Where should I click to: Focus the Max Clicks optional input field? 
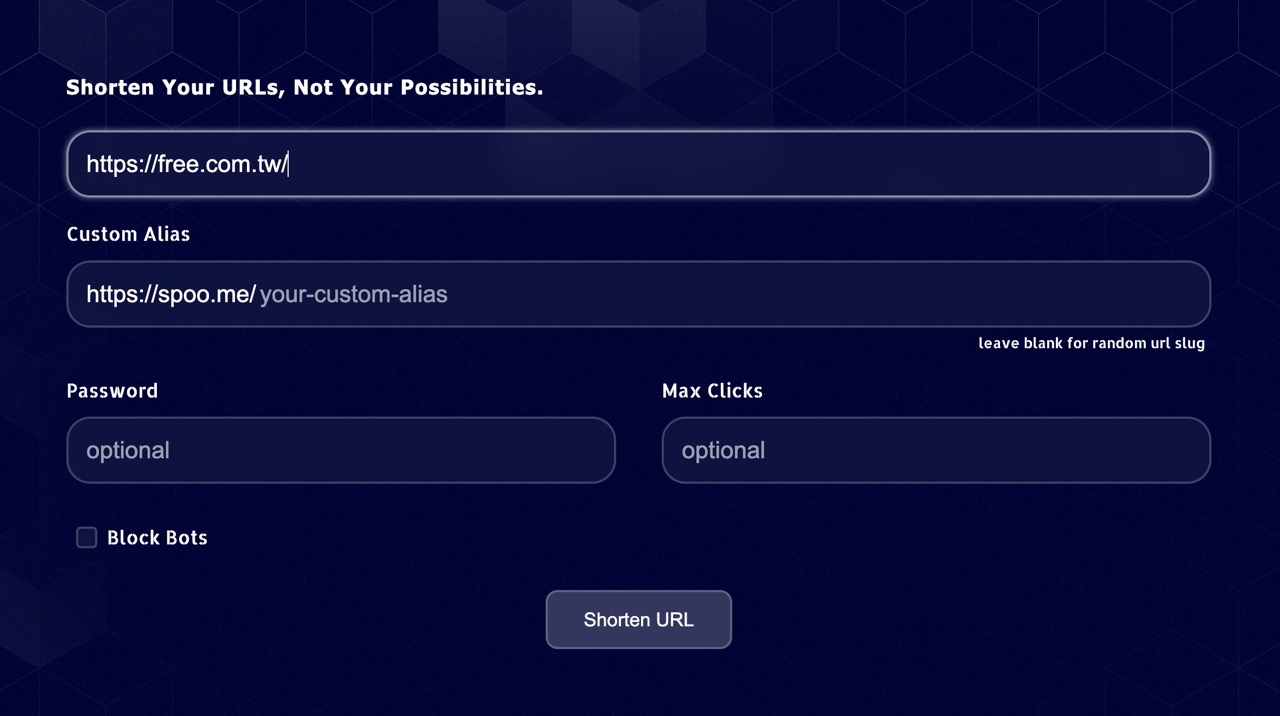pos(936,450)
